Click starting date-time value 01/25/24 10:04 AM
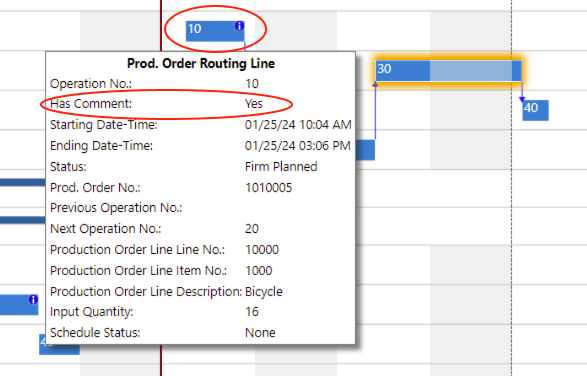Image resolution: width=587 pixels, height=376 pixels. pos(298,125)
